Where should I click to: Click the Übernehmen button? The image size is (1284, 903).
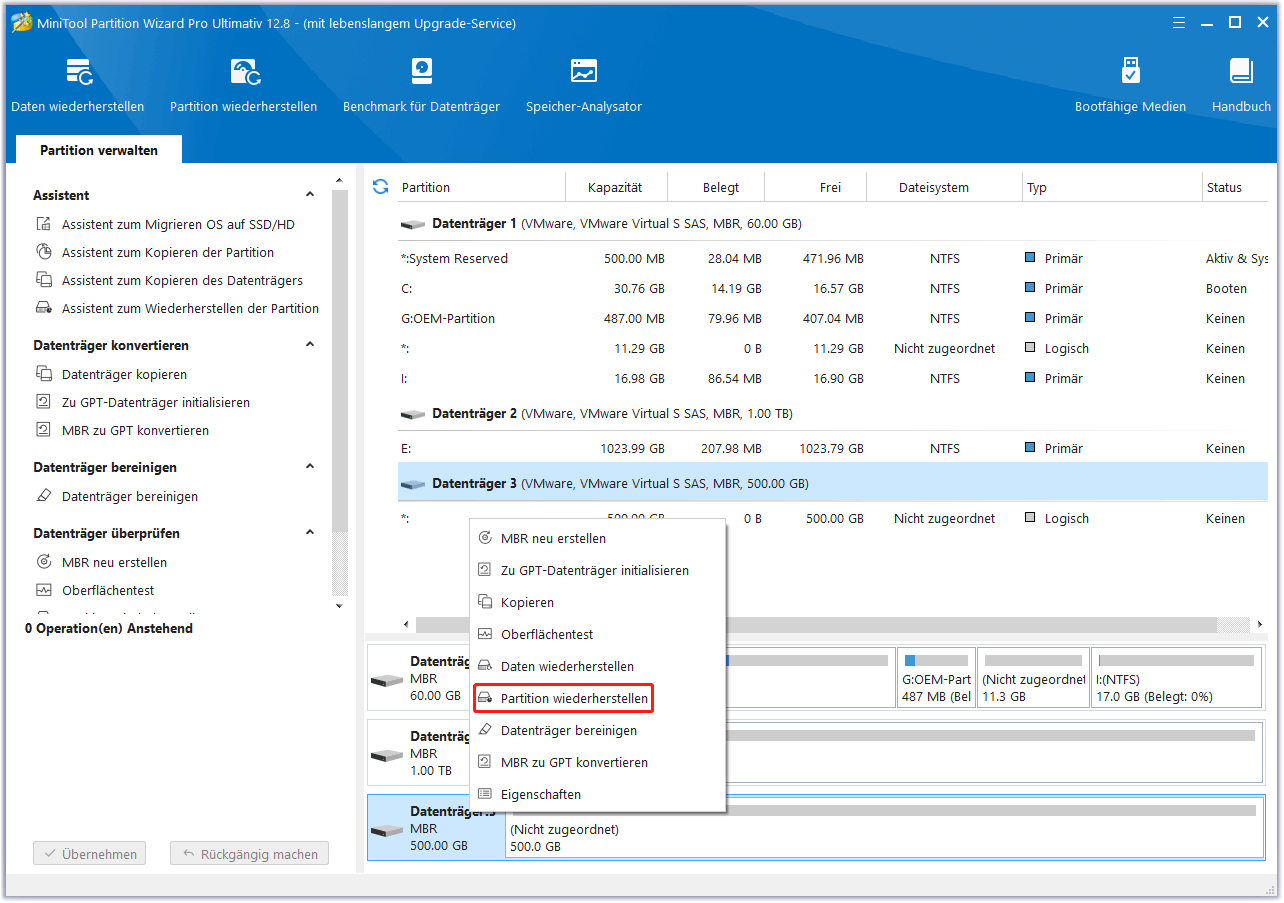pyautogui.click(x=90, y=855)
